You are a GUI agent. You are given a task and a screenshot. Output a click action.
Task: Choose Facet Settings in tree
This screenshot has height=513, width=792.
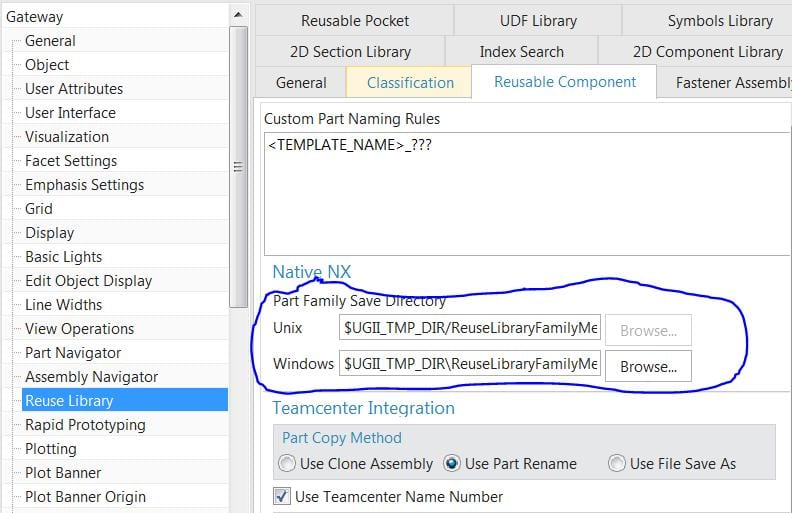pos(71,161)
